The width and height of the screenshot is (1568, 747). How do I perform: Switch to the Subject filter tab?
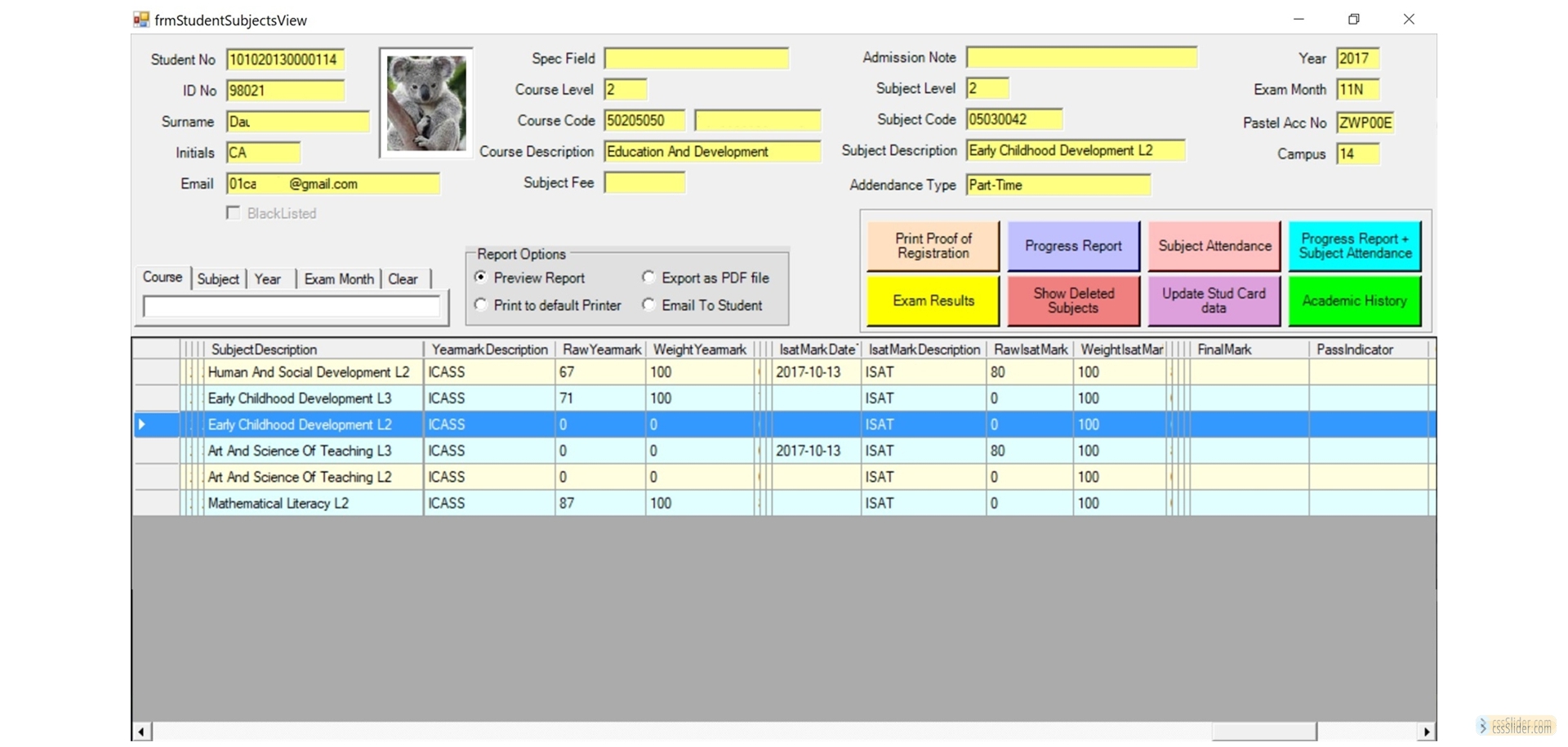(x=218, y=279)
